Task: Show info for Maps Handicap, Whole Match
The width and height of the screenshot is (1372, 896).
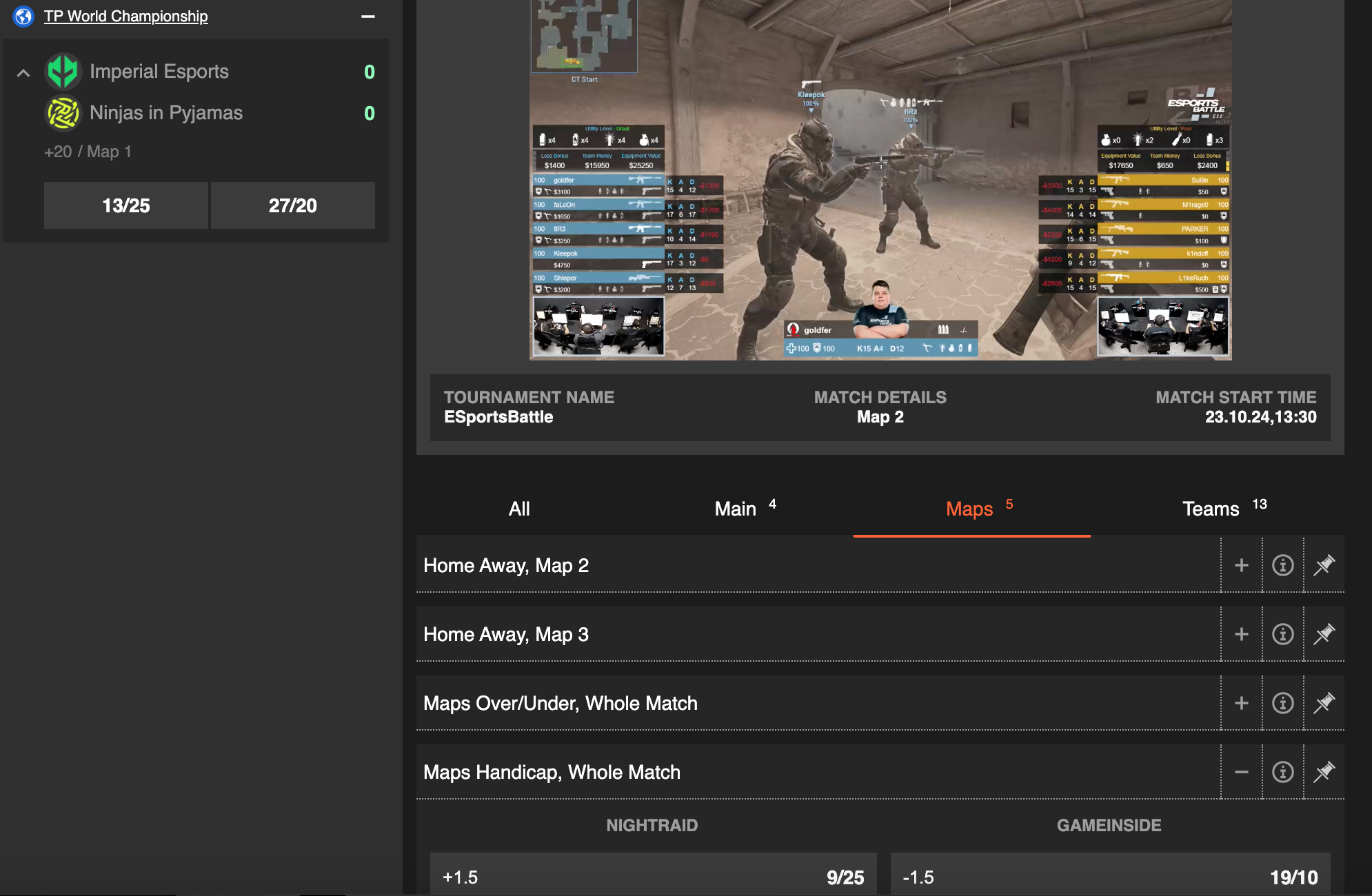Action: (x=1283, y=772)
